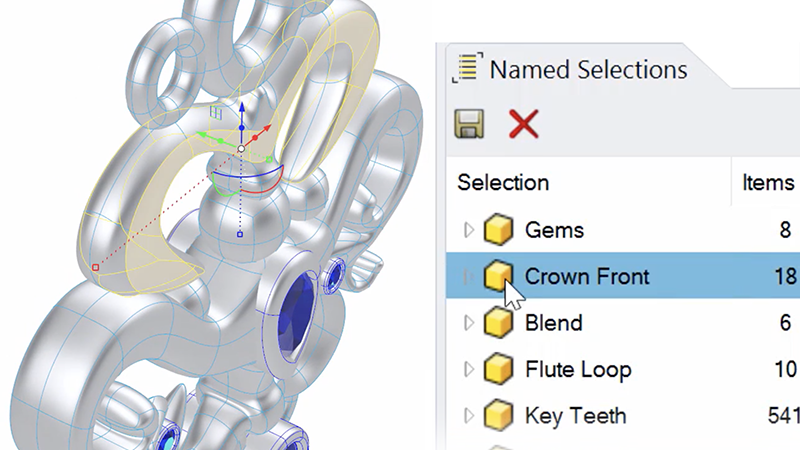The height and width of the screenshot is (450, 800).
Task: Click the cube icon beside Crown Front
Action: 498,276
